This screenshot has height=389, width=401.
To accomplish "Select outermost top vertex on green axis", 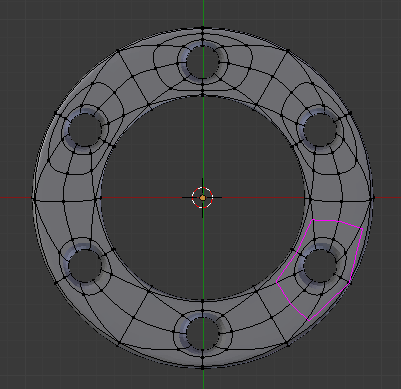I will pos(203,28).
